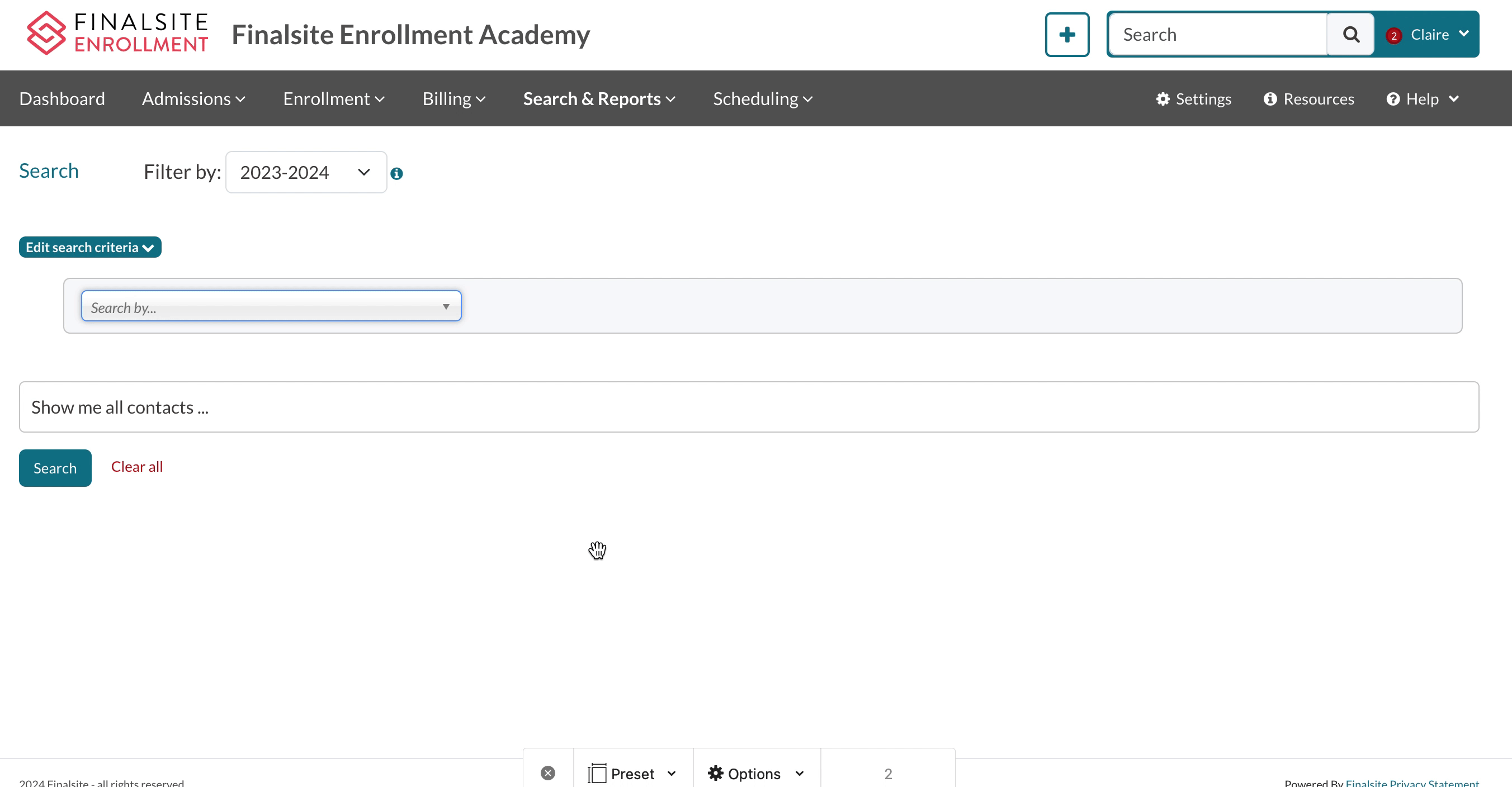Viewport: 1512px width, 787px height.
Task: Click the magnifying glass search icon
Action: tap(1350, 35)
